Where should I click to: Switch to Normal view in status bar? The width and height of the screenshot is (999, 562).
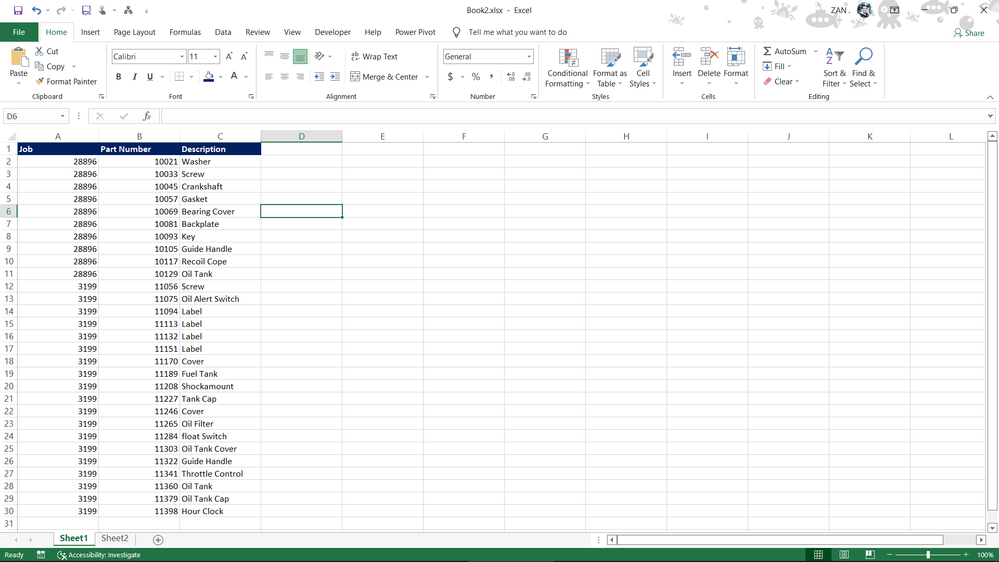coord(818,555)
